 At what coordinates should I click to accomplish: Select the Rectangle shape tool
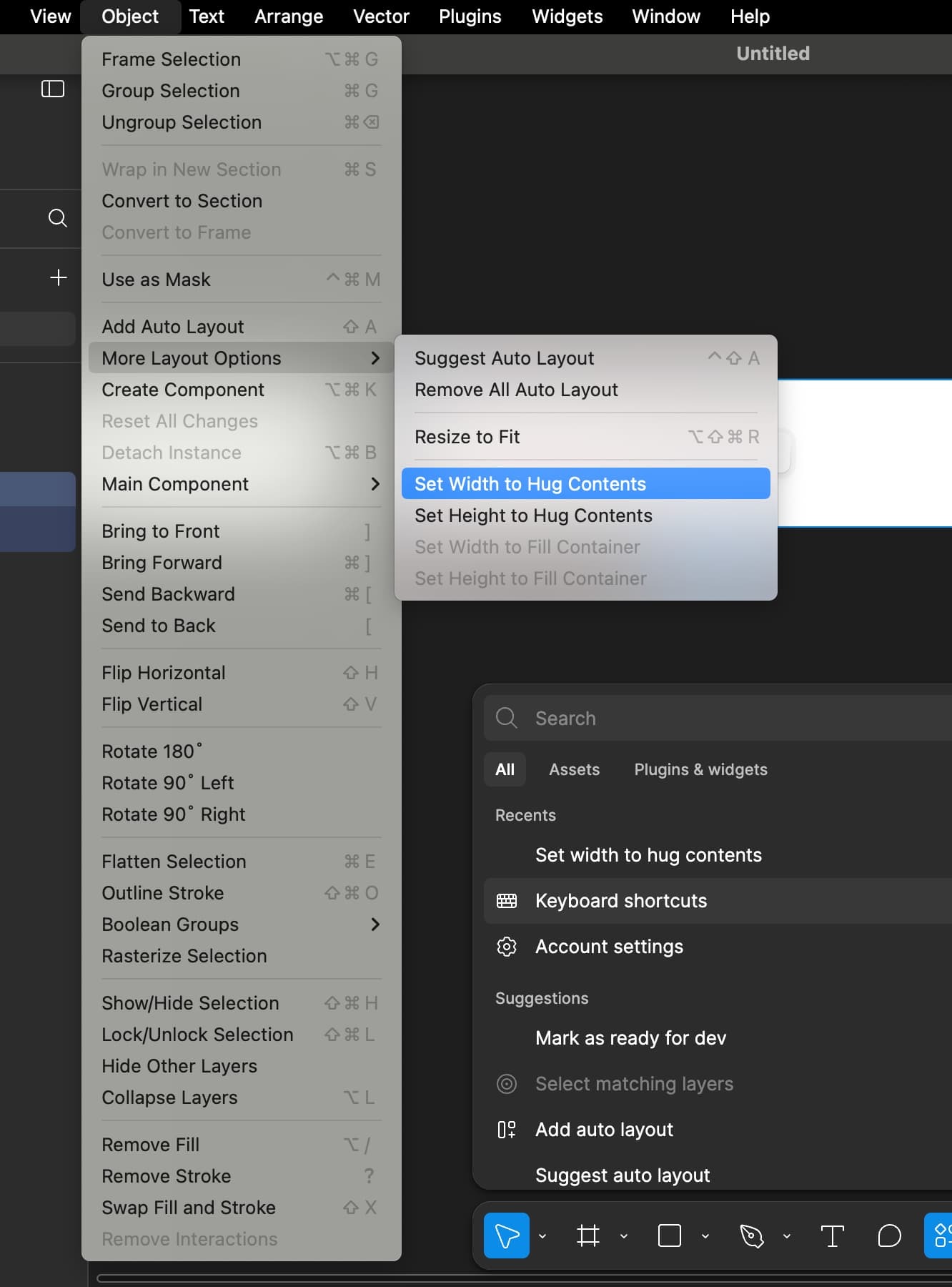pyautogui.click(x=670, y=1236)
